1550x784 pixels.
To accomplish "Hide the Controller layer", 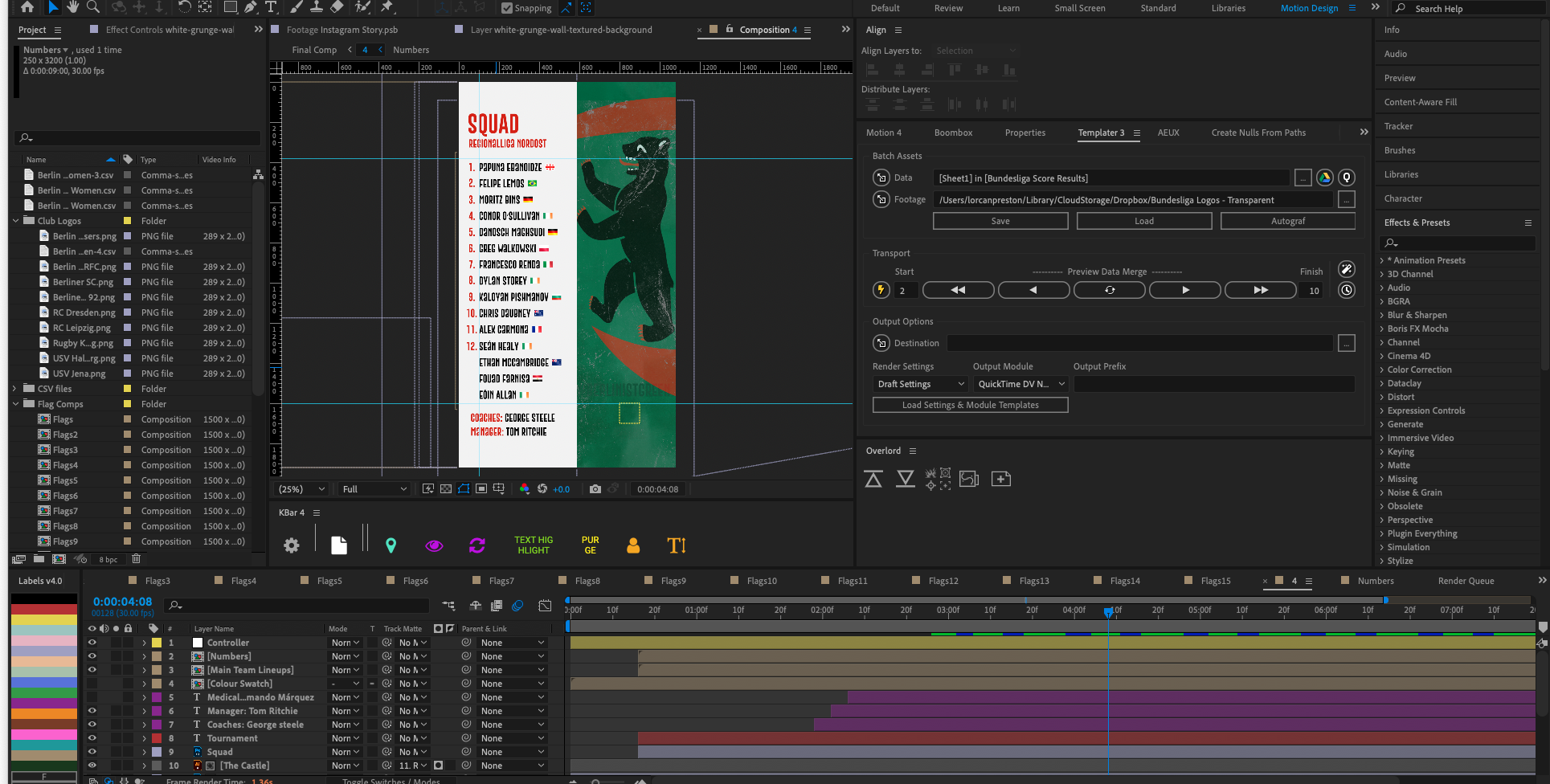I will click(x=92, y=643).
